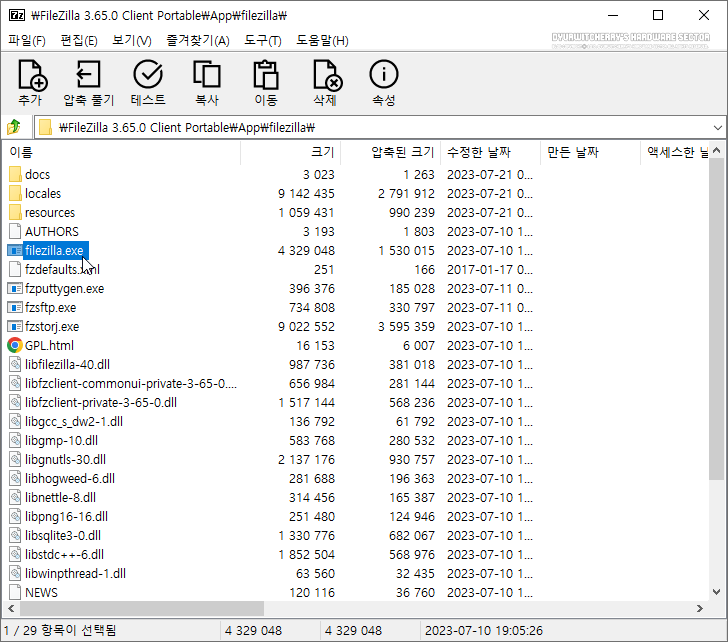The height and width of the screenshot is (642, 728).
Task: Sort by the 액세스한 날짜 column header
Action: coord(675,152)
